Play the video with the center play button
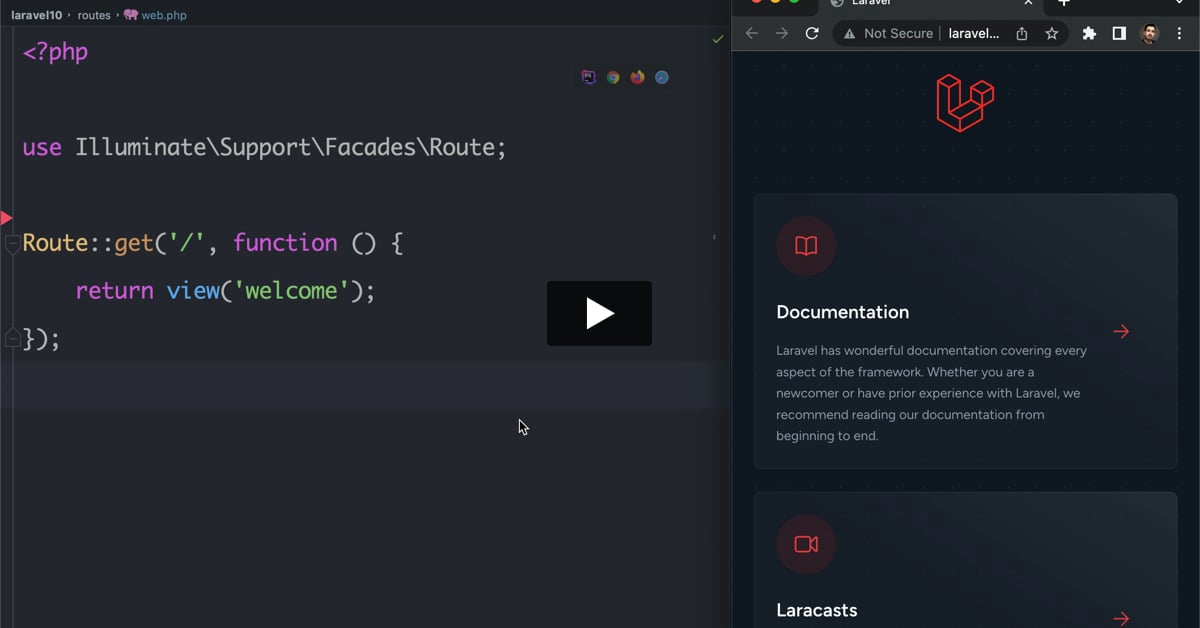This screenshot has width=1200, height=628. click(x=599, y=313)
